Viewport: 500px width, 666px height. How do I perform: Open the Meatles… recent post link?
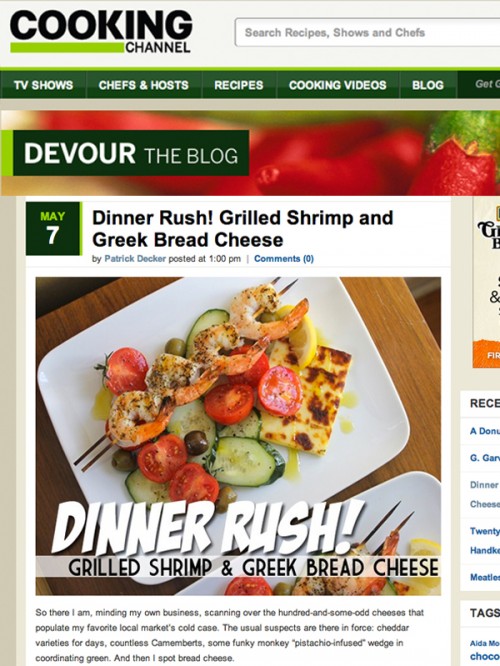[485, 577]
